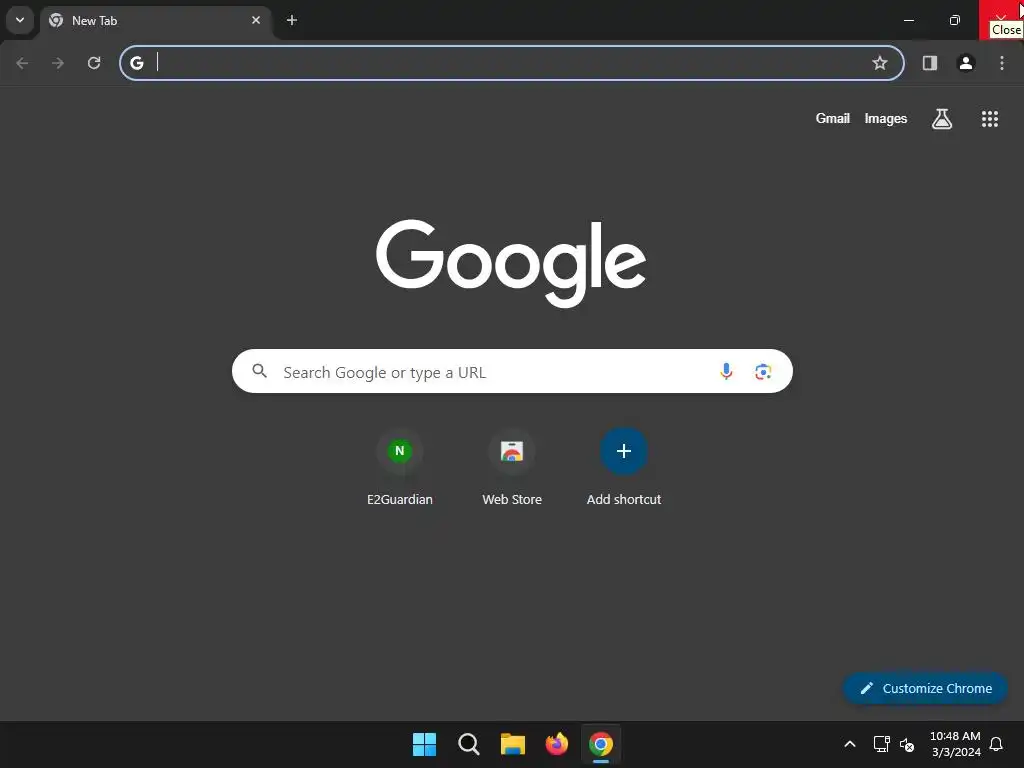Open the Chrome three-dot menu
The width and height of the screenshot is (1024, 768).
coord(1002,63)
